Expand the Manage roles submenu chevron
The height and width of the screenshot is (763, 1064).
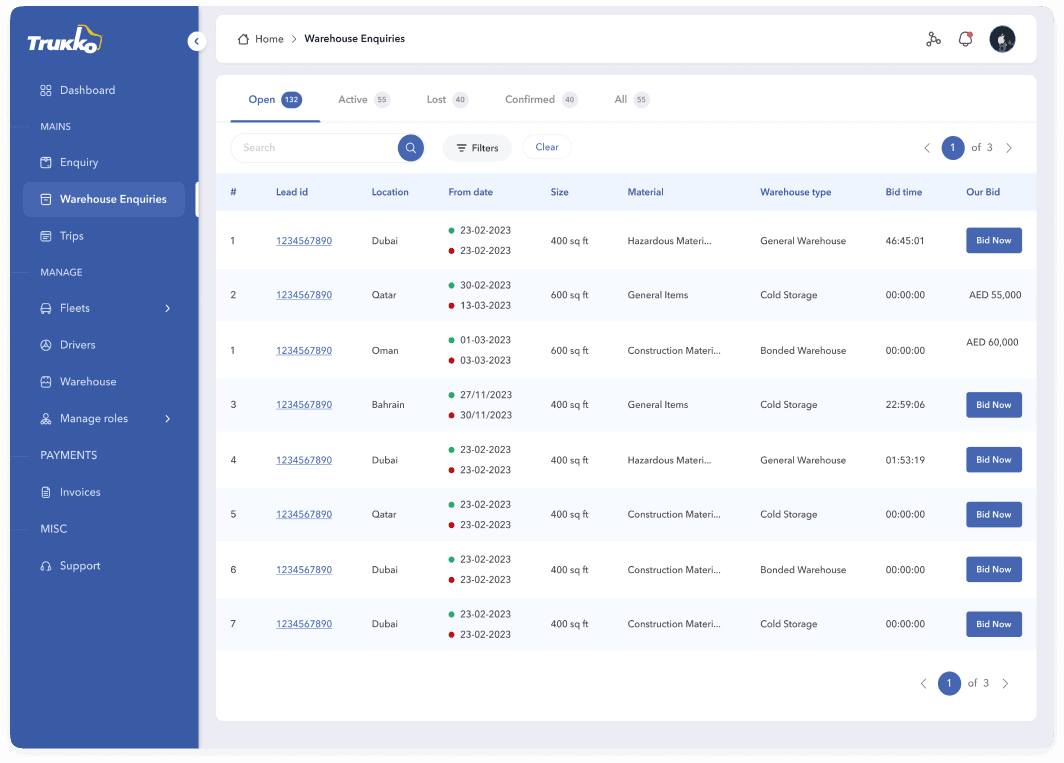(168, 419)
